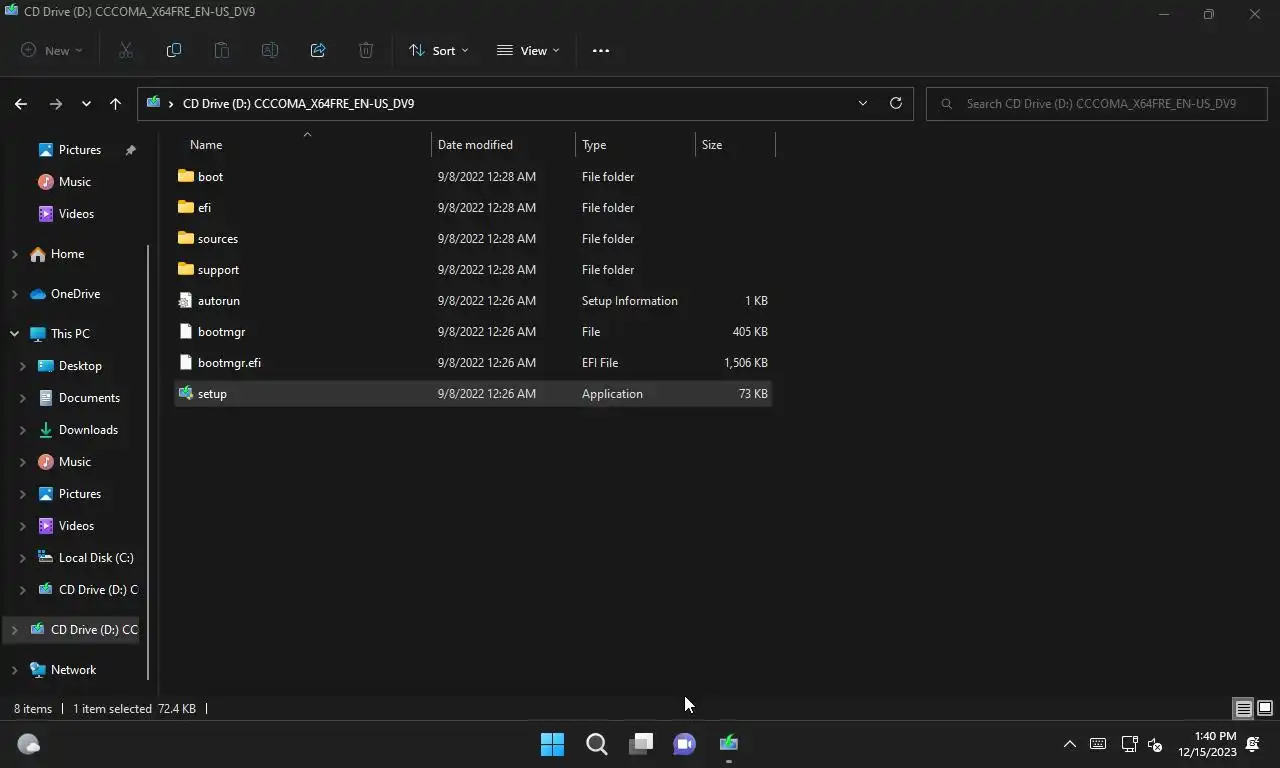1280x768 pixels.
Task: Open the Sort dropdown menu
Action: pyautogui.click(x=438, y=50)
